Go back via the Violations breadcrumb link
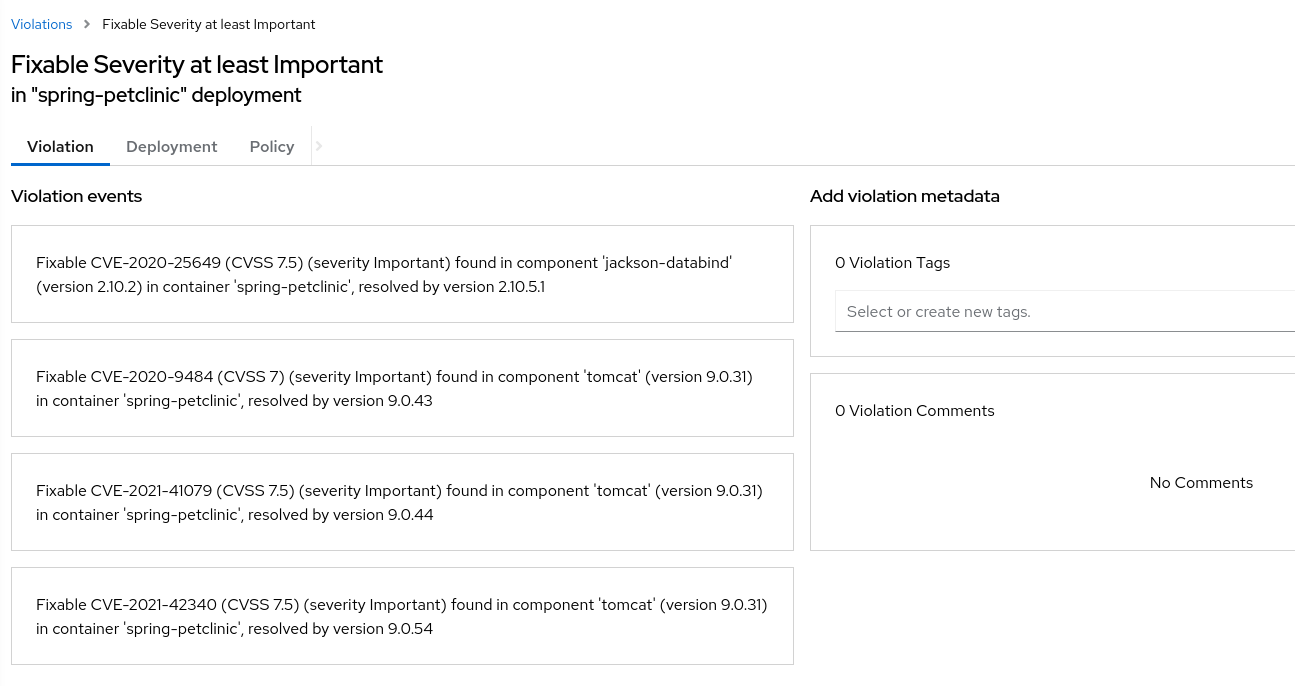The image size is (1295, 686). tap(41, 24)
